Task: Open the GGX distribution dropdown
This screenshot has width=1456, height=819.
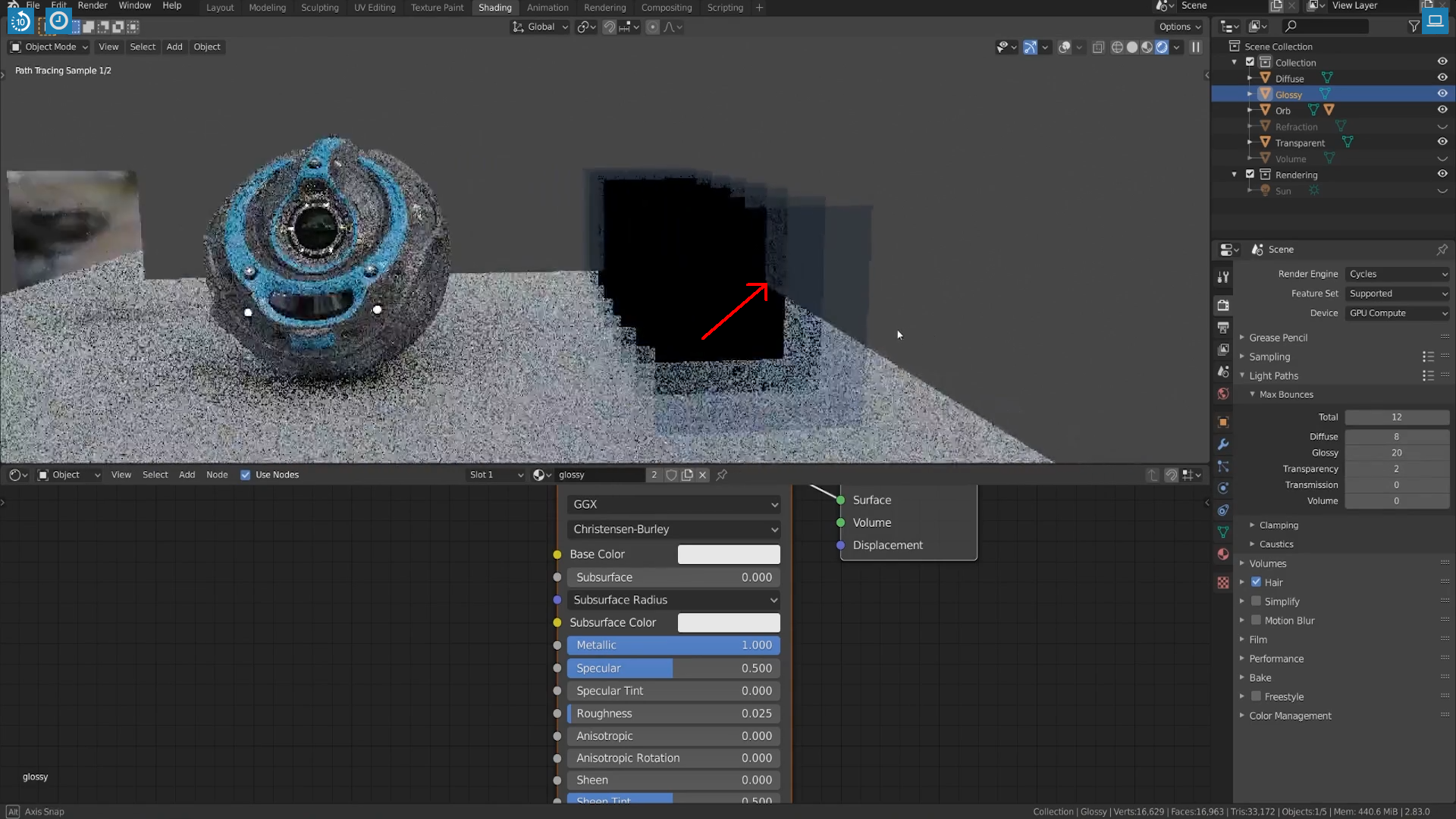Action: pos(674,504)
